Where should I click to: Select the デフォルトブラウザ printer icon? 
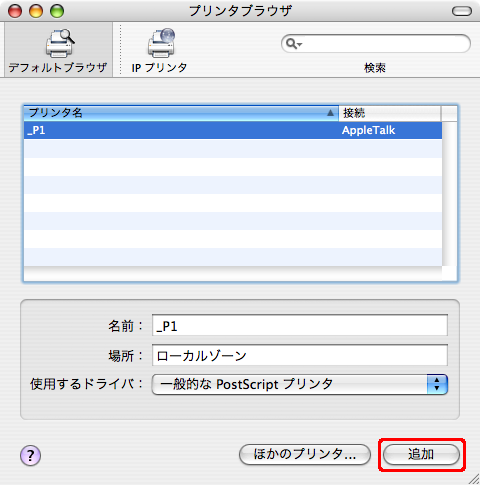pyautogui.click(x=59, y=43)
